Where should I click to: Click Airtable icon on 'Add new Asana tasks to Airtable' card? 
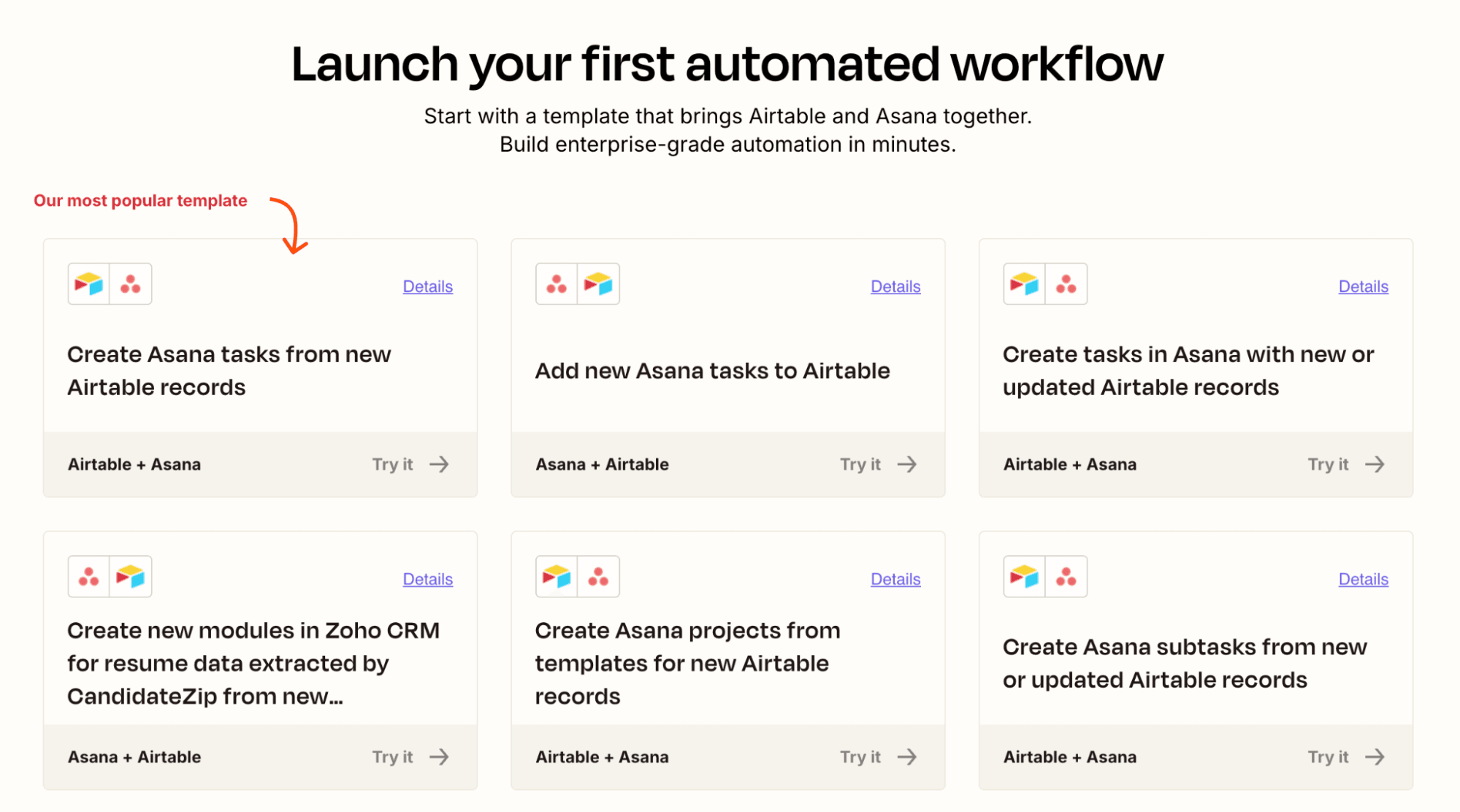click(598, 284)
